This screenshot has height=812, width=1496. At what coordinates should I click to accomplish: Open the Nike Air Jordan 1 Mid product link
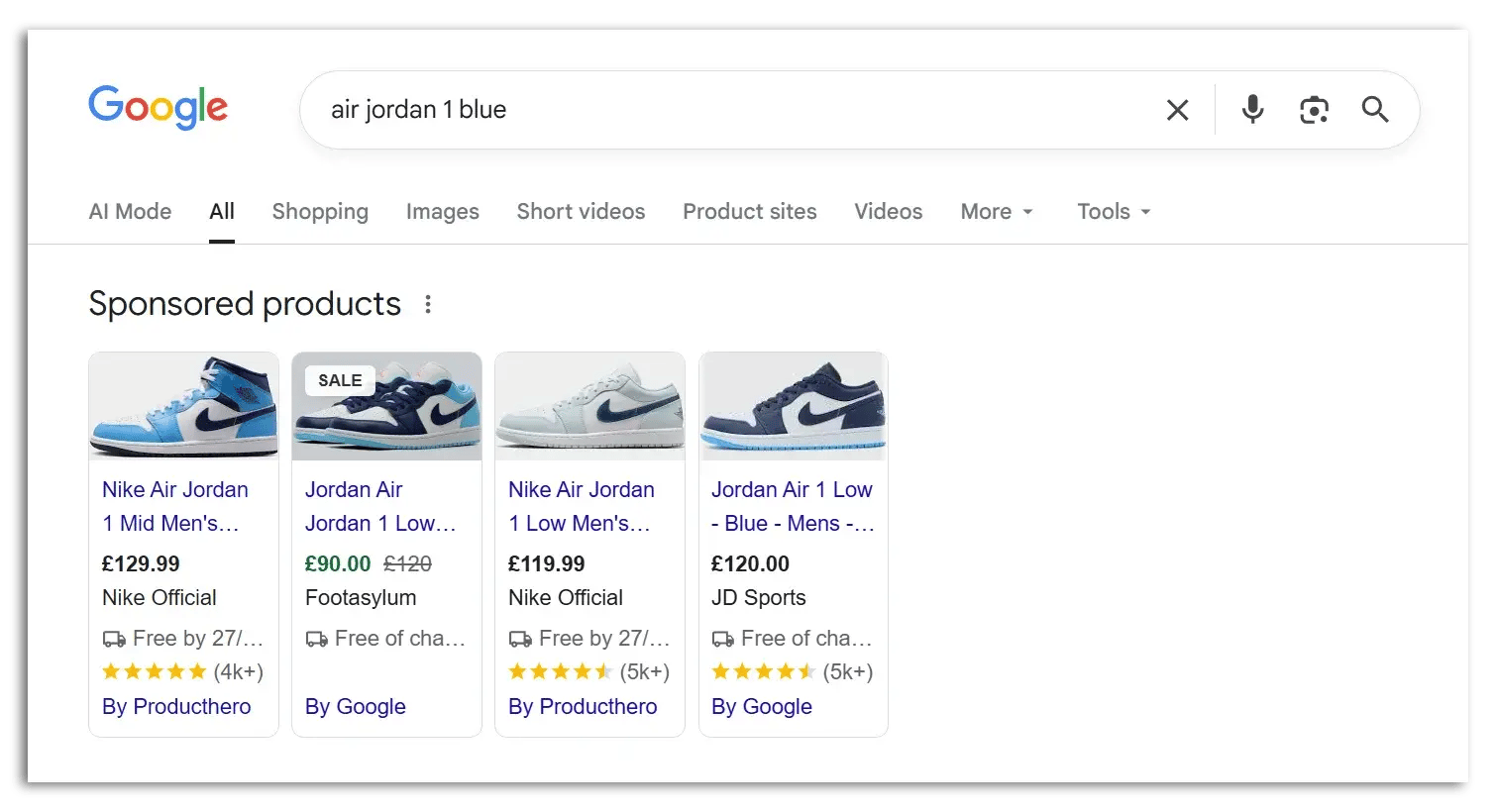(x=174, y=506)
